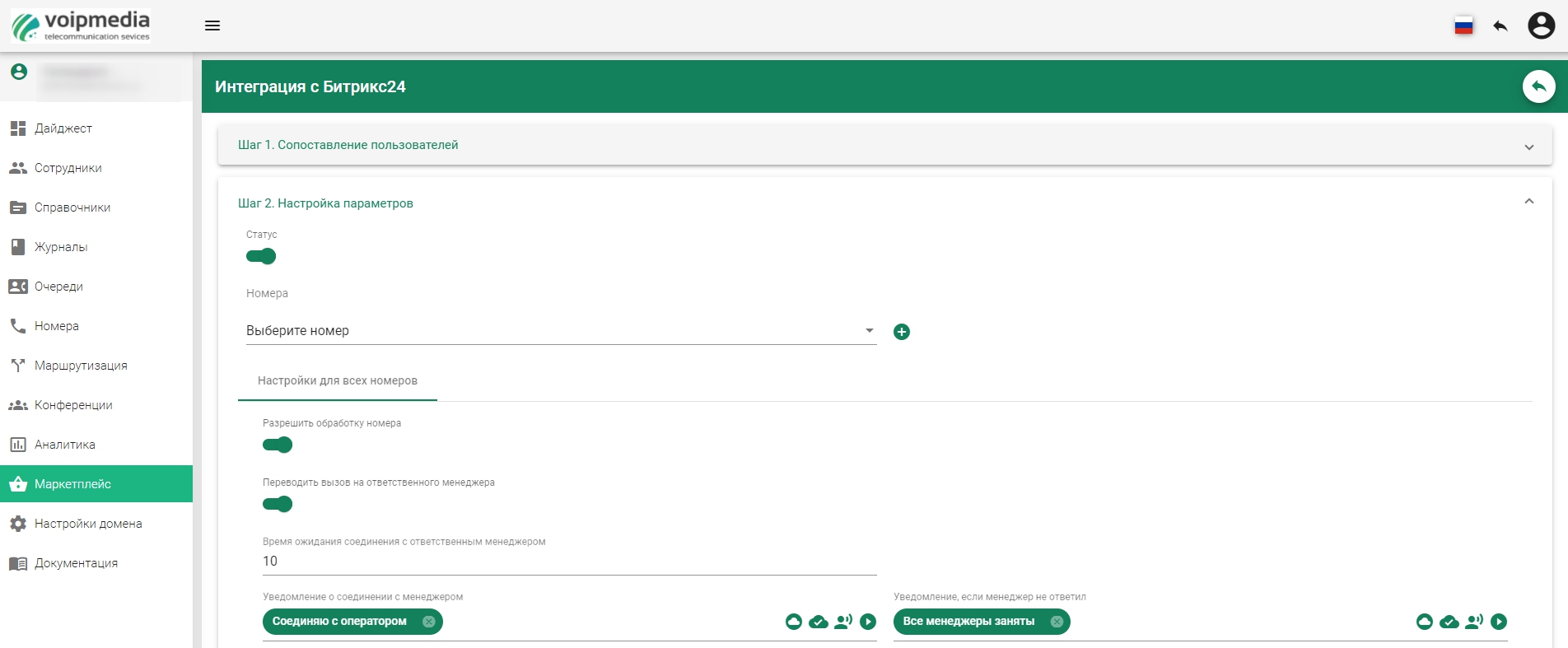This screenshot has height=648, width=1568.
Task: Click 'Уведомление о соединении с менеджером' label
Action: 363,597
